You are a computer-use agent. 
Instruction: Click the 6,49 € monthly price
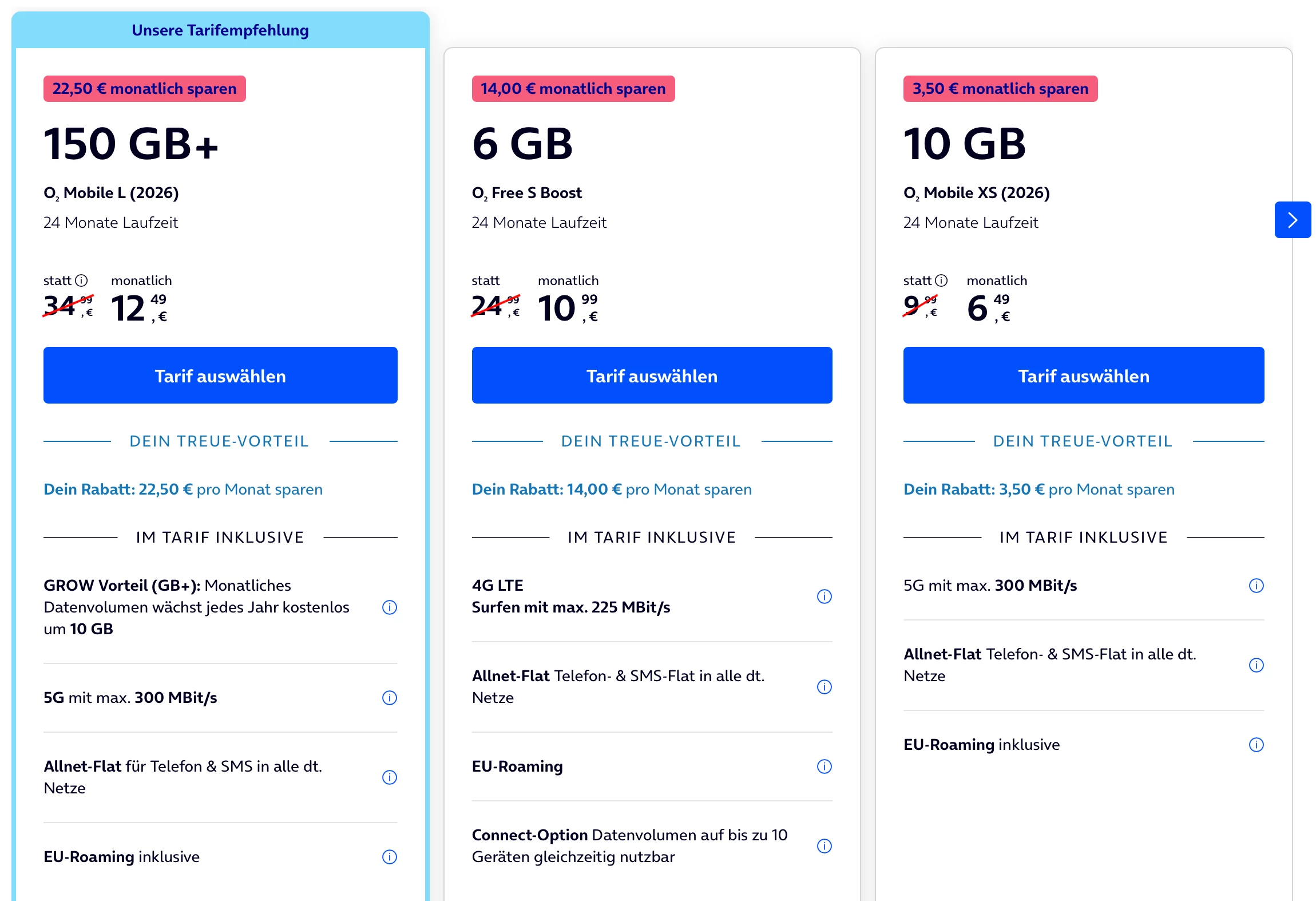click(x=989, y=308)
